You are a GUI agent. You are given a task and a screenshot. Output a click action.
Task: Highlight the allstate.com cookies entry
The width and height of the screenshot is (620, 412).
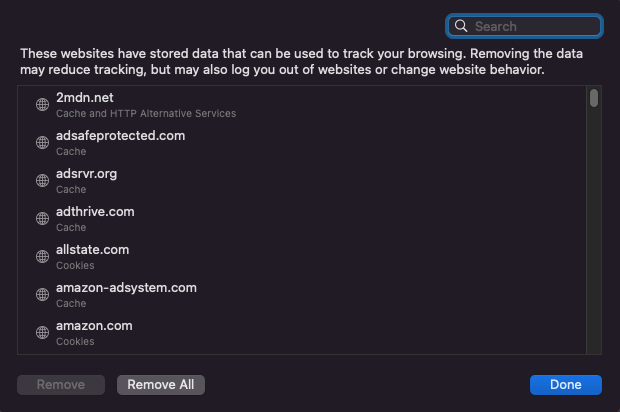point(300,257)
